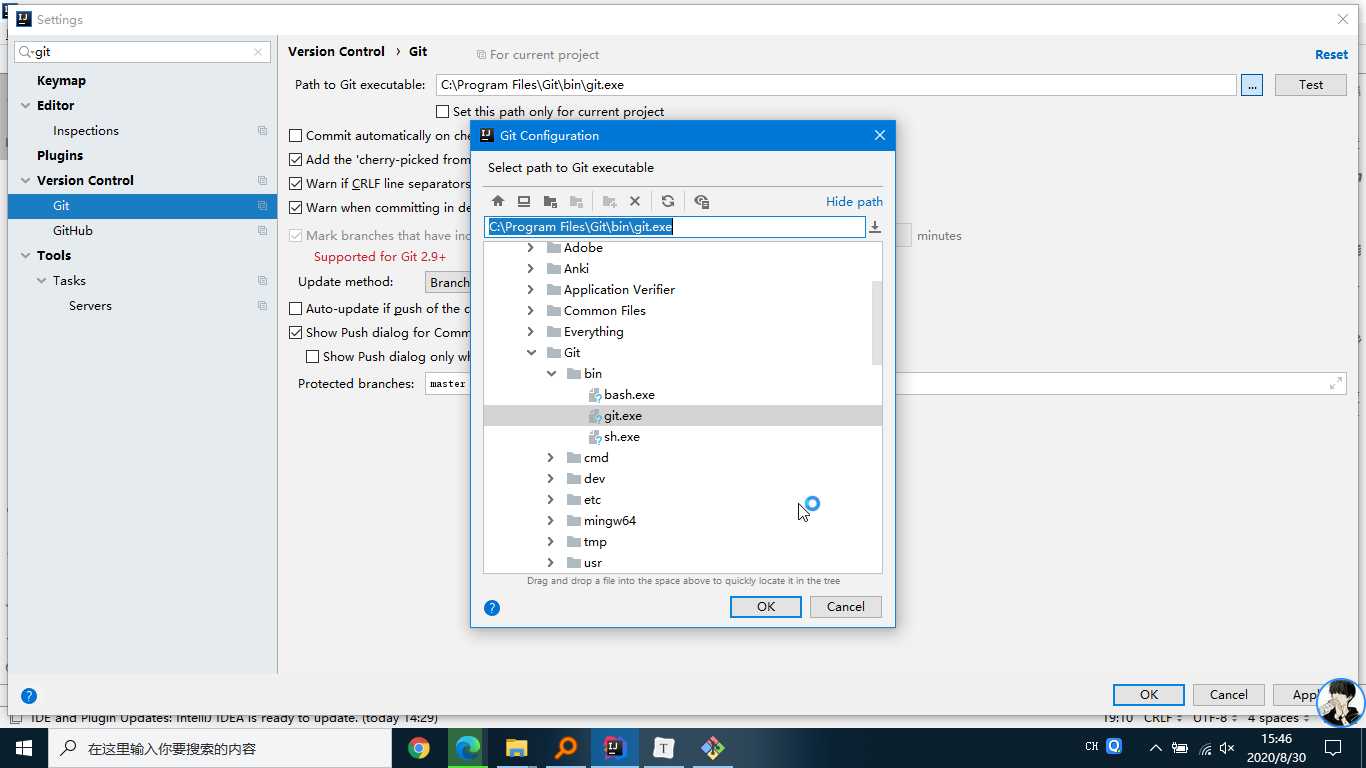Open browse (...) button for Git path
The height and width of the screenshot is (768, 1366).
(x=1252, y=85)
